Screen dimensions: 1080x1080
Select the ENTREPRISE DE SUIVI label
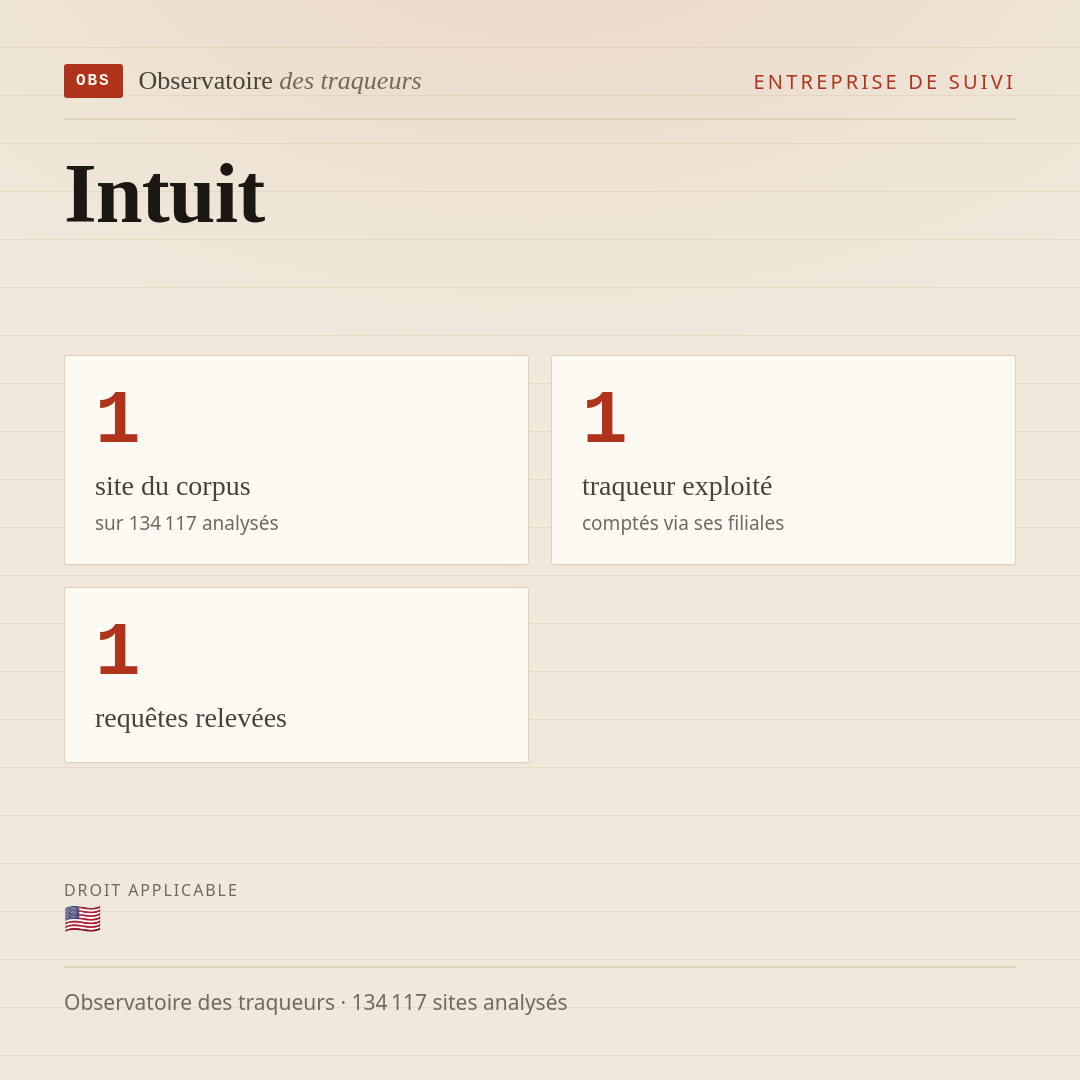pyautogui.click(x=884, y=82)
